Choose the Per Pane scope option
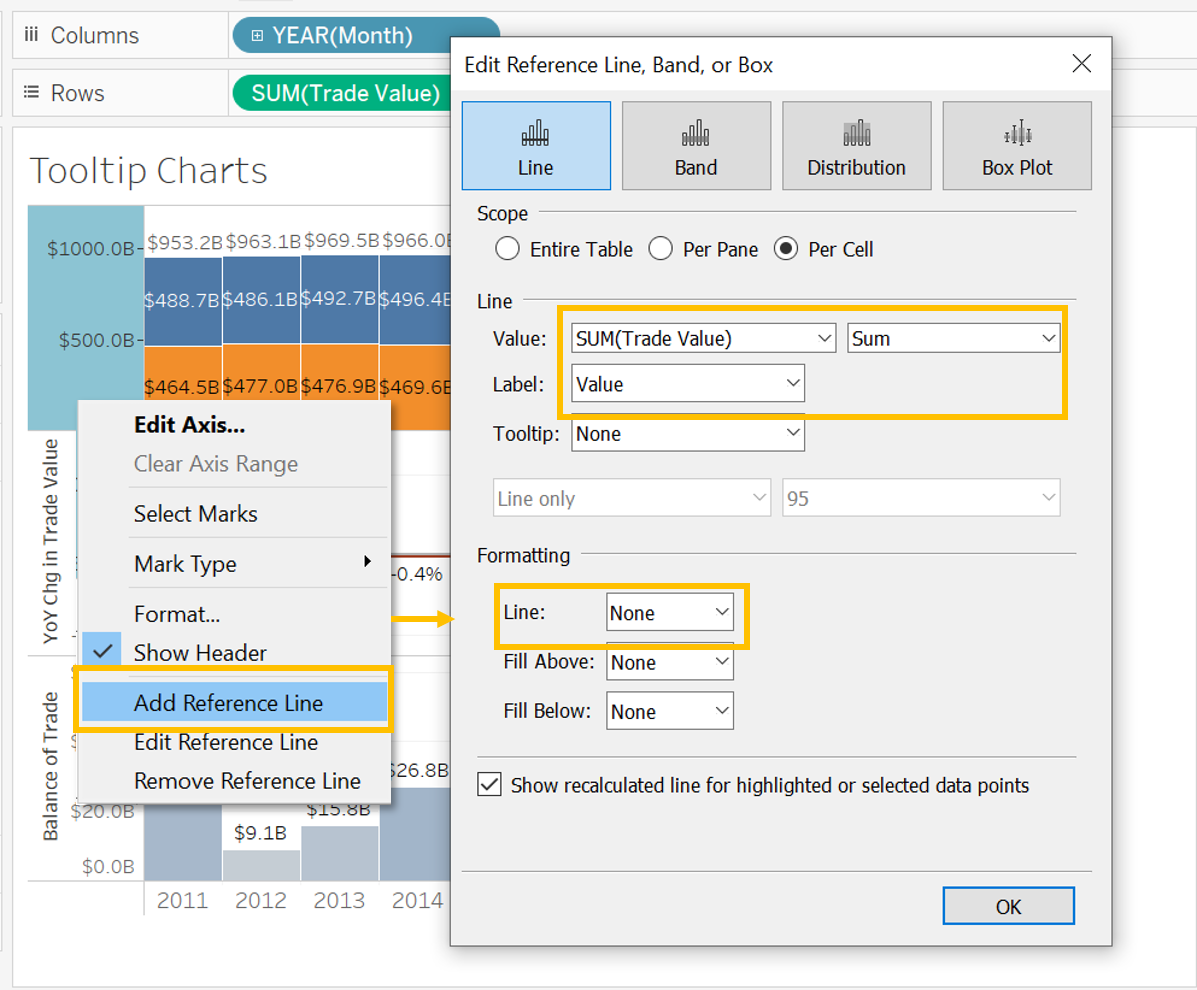The height and width of the screenshot is (990, 1197). click(661, 249)
